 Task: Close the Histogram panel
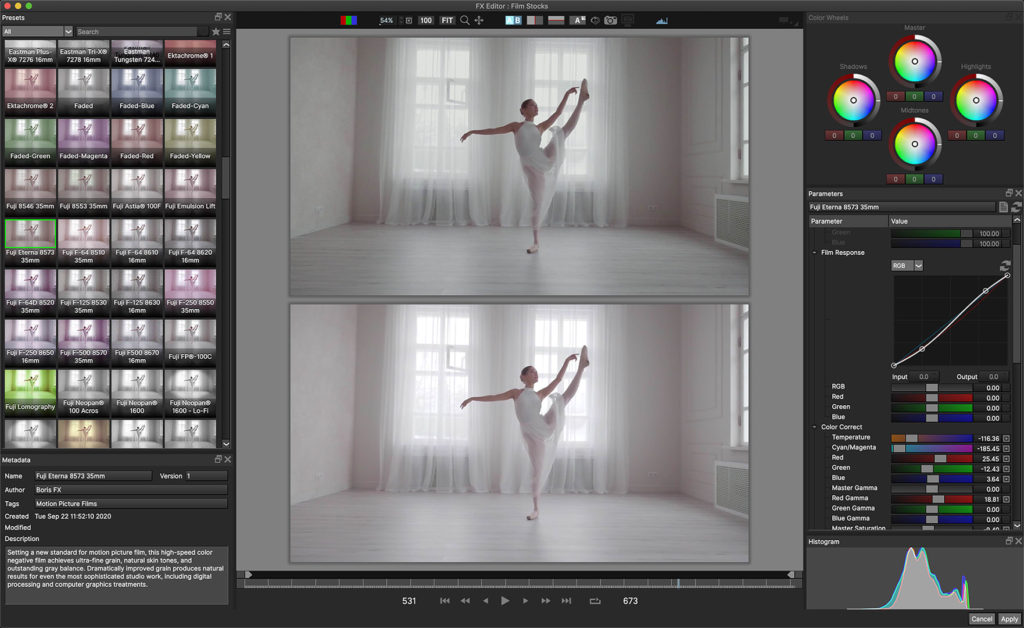[x=1018, y=541]
